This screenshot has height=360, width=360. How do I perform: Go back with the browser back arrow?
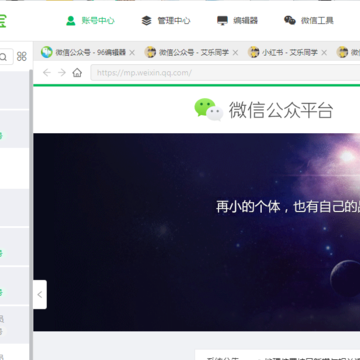pyautogui.click(x=47, y=73)
